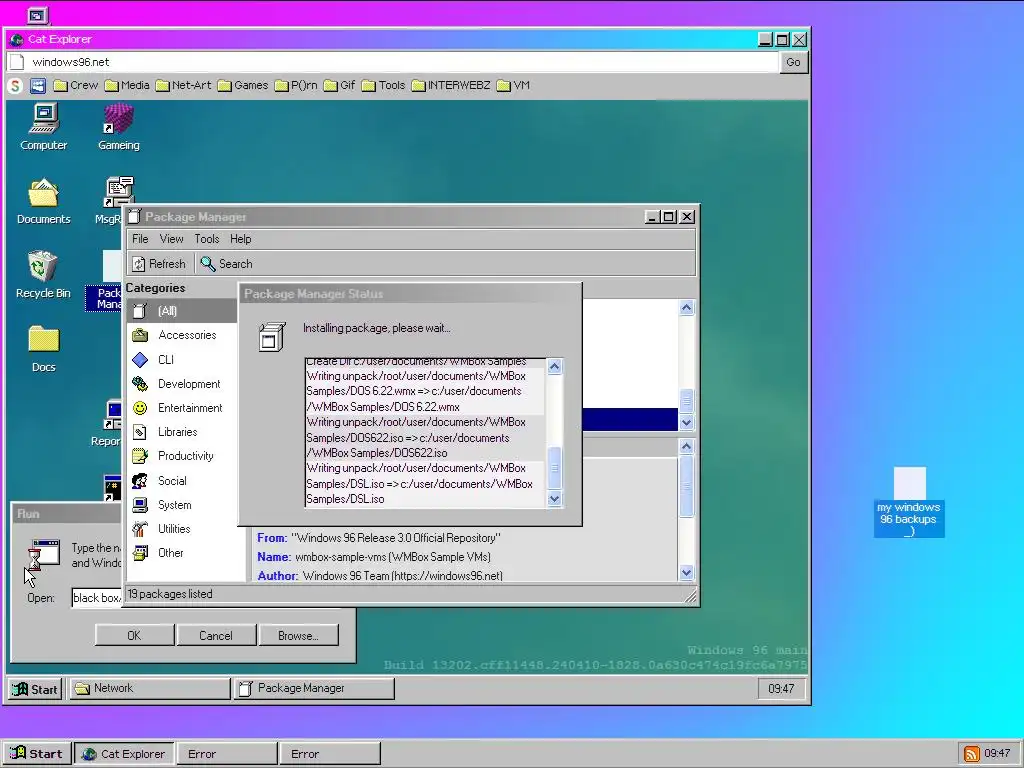The height and width of the screenshot is (768, 1024).
Task: Open the Media bookmark folder
Action: click(127, 86)
